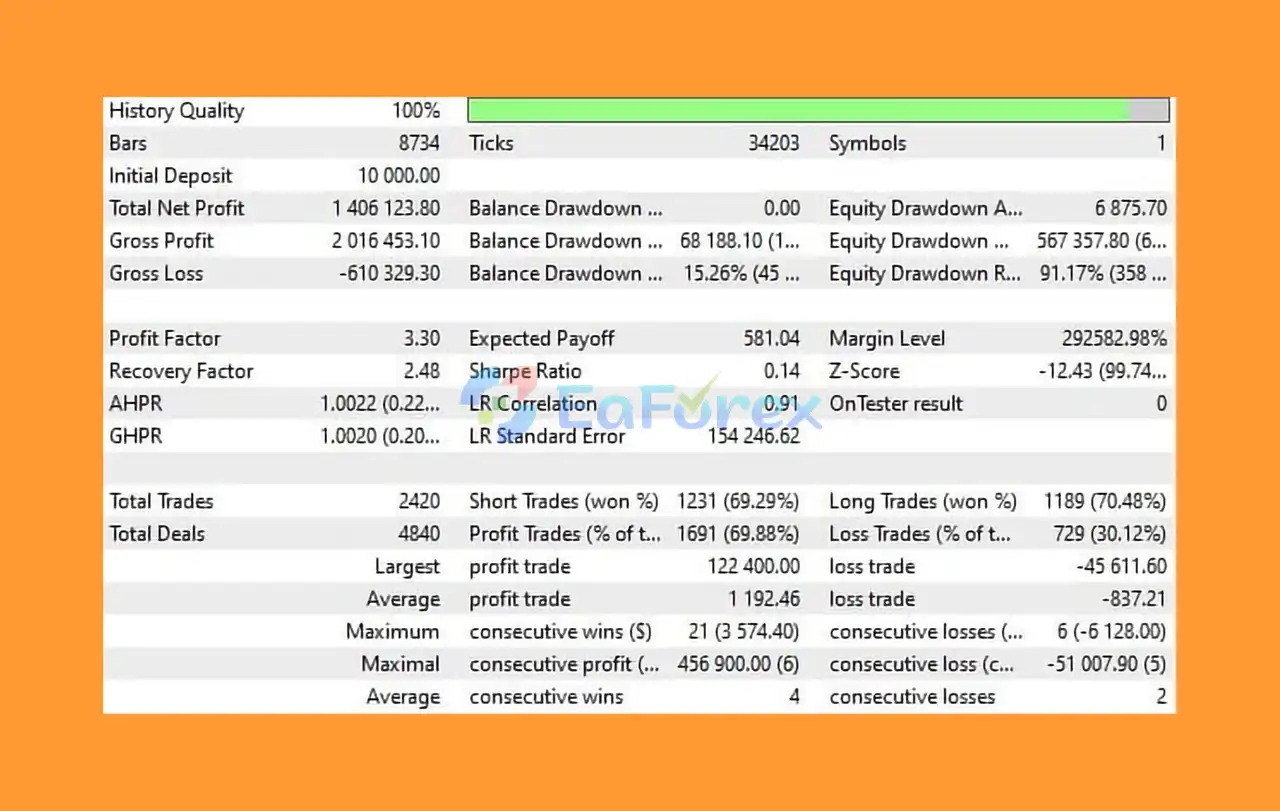Click Profit Trades value 1691 (69.88%)
Screen dimensions: 1280x811
[x=739, y=534]
